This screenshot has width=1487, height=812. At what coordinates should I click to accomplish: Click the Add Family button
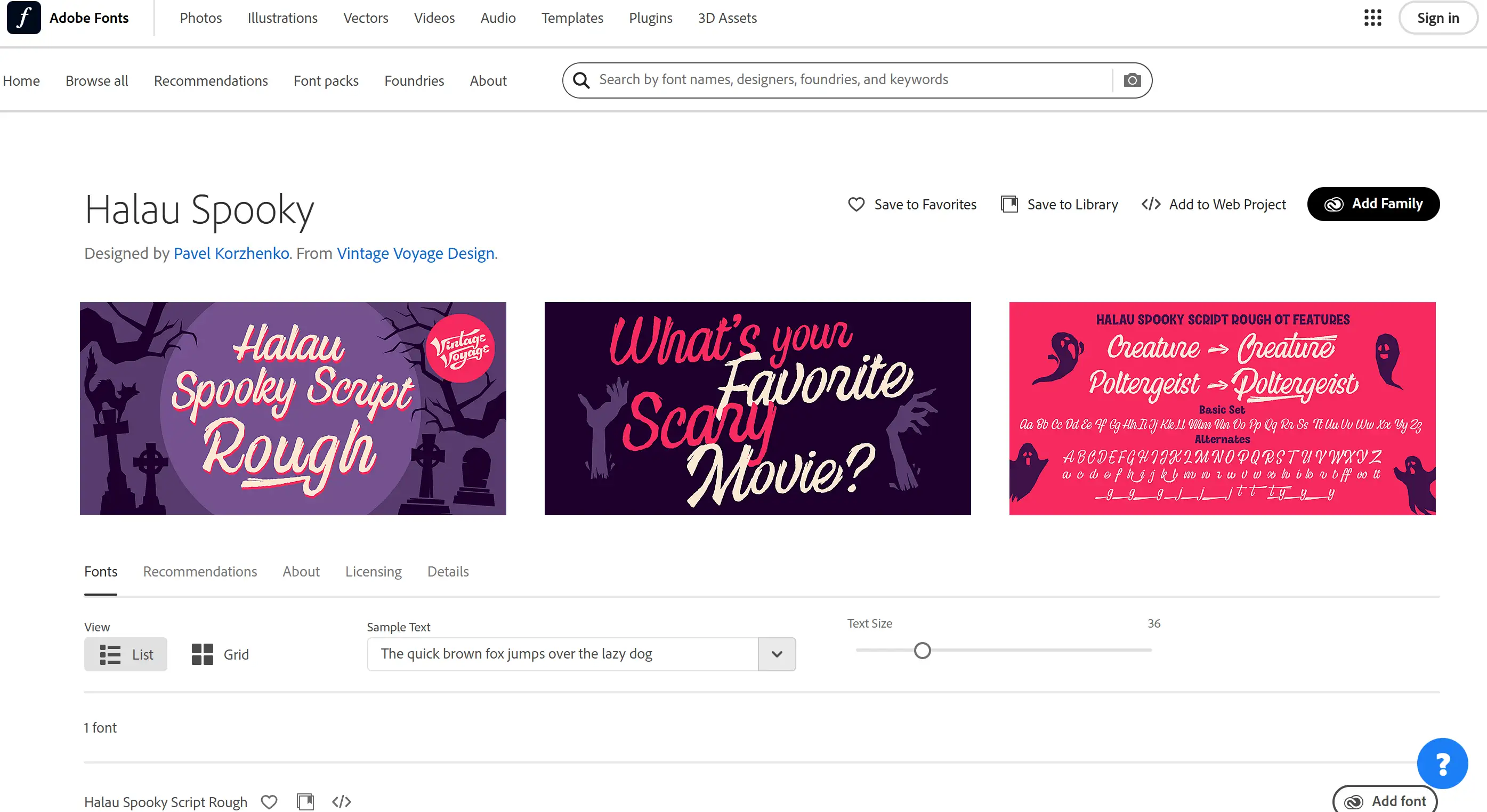tap(1373, 204)
